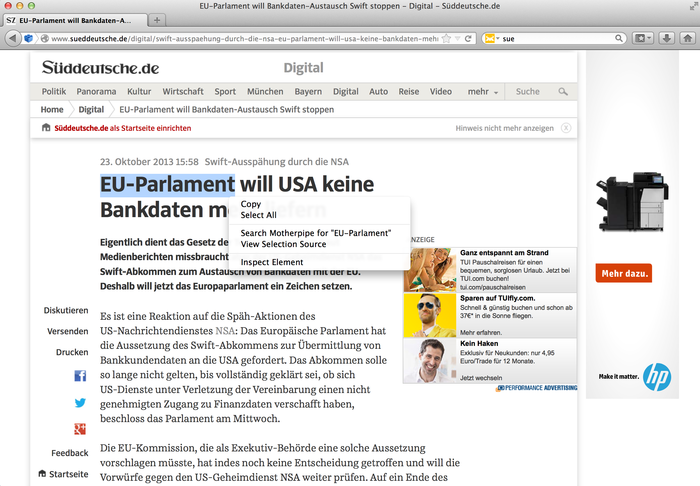The height and width of the screenshot is (486, 700).
Task: Open the Politik section
Action: click(x=54, y=91)
